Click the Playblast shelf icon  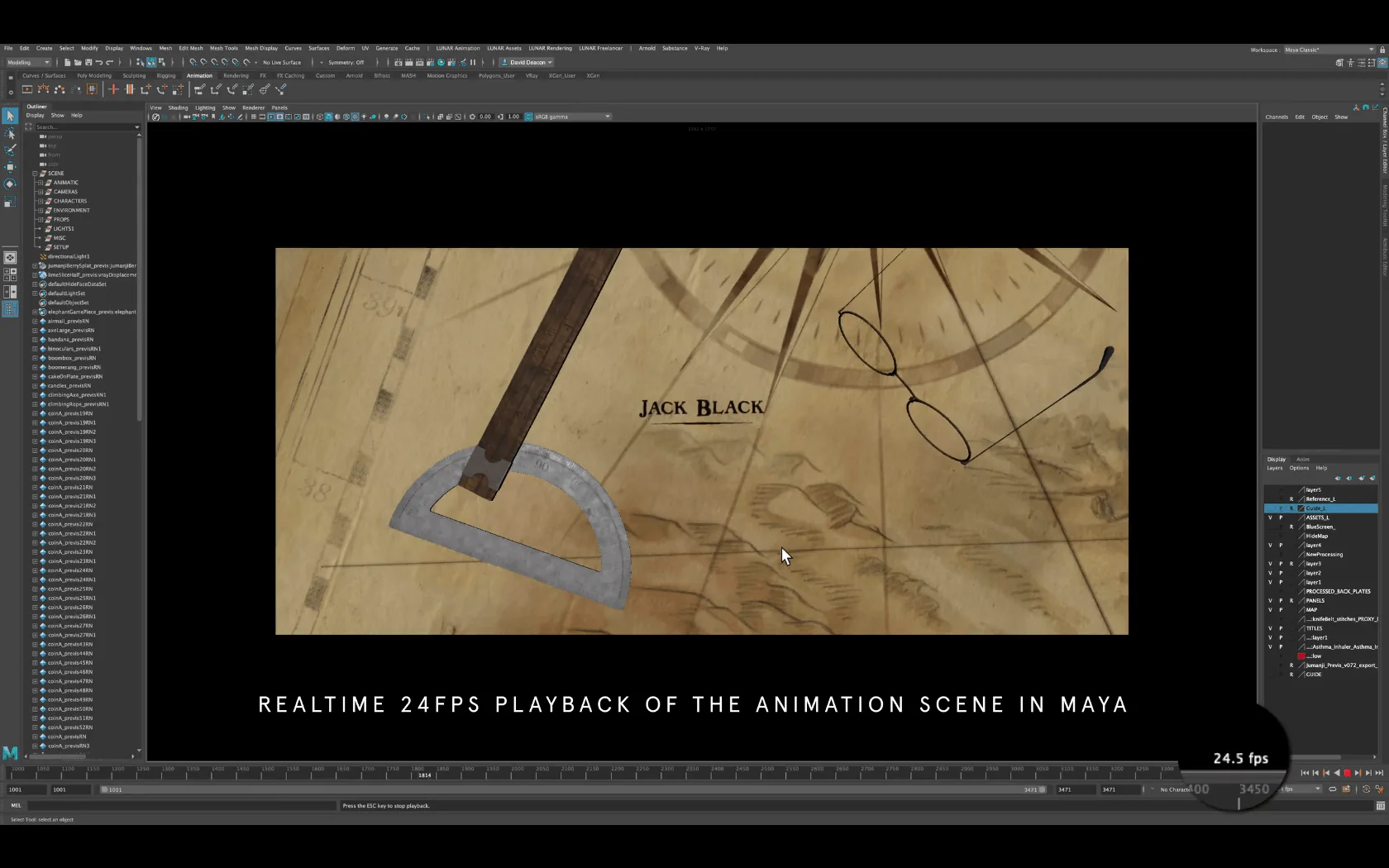(x=27, y=89)
